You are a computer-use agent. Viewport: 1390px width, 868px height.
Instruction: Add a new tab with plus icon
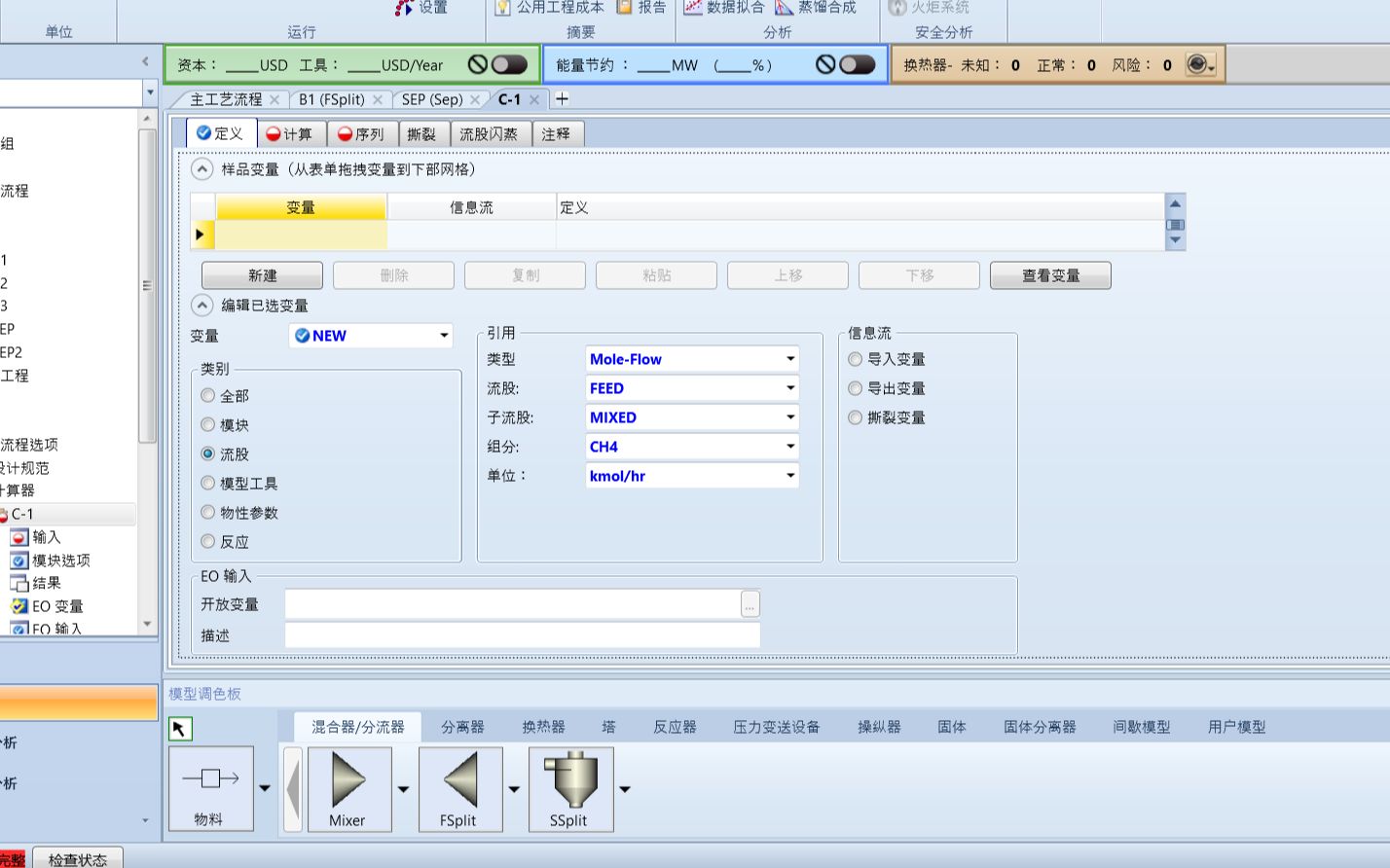[562, 98]
